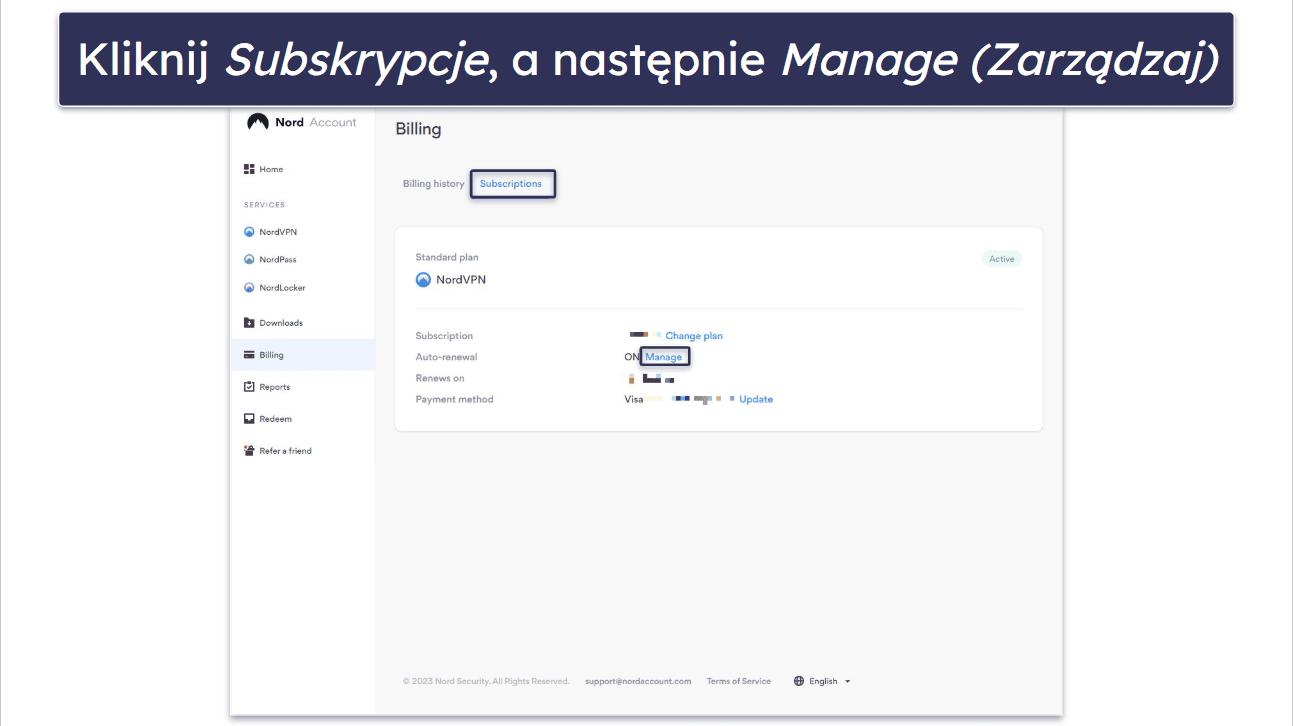Go to Downloads using its download icon
1293x726 pixels.
pos(249,323)
